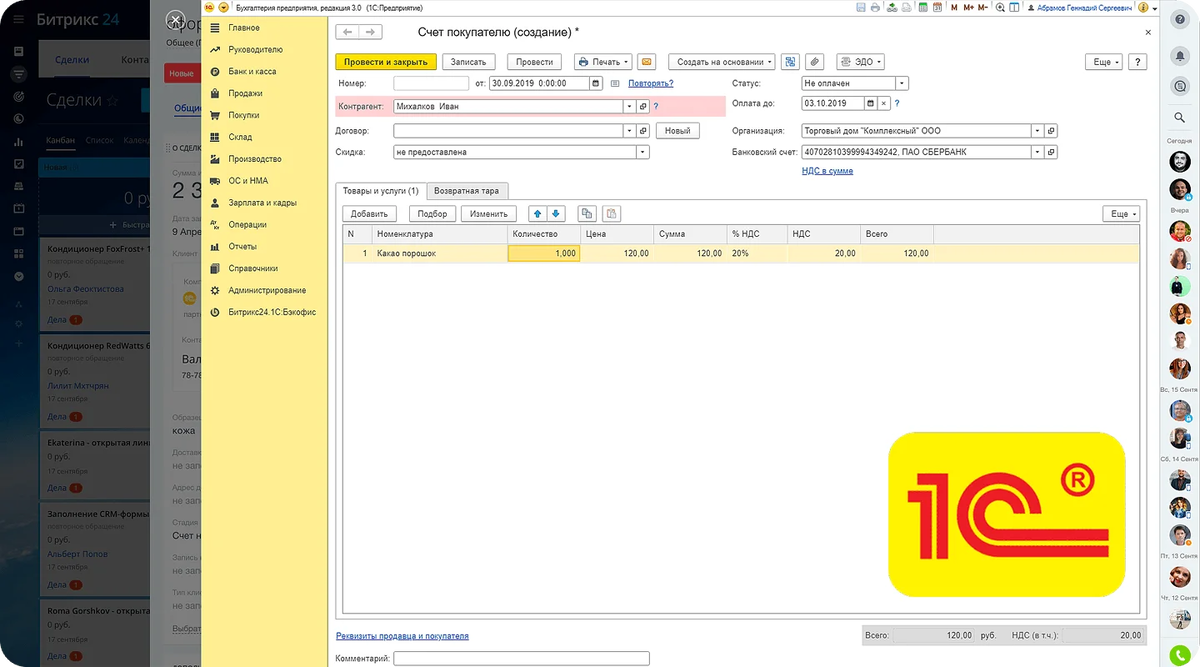Move the row down with the blue down arrow
Screen dimensions: 1200x667
point(556,214)
